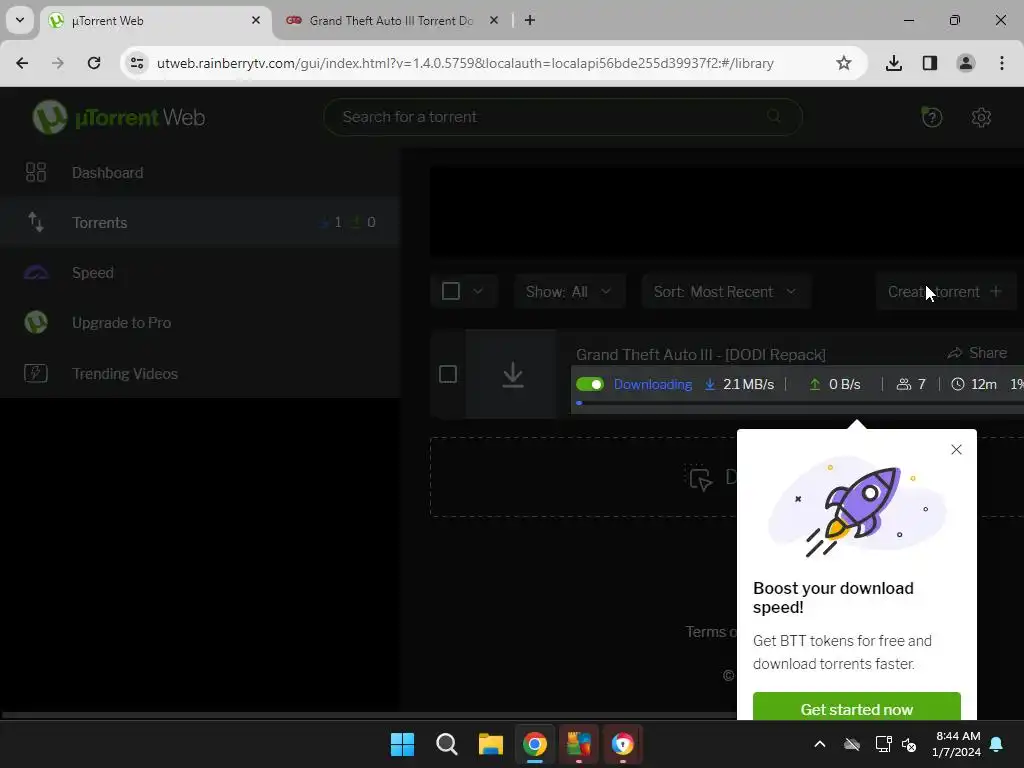Viewport: 1024px width, 768px height.
Task: Open settings via the gear icon
Action: point(981,118)
